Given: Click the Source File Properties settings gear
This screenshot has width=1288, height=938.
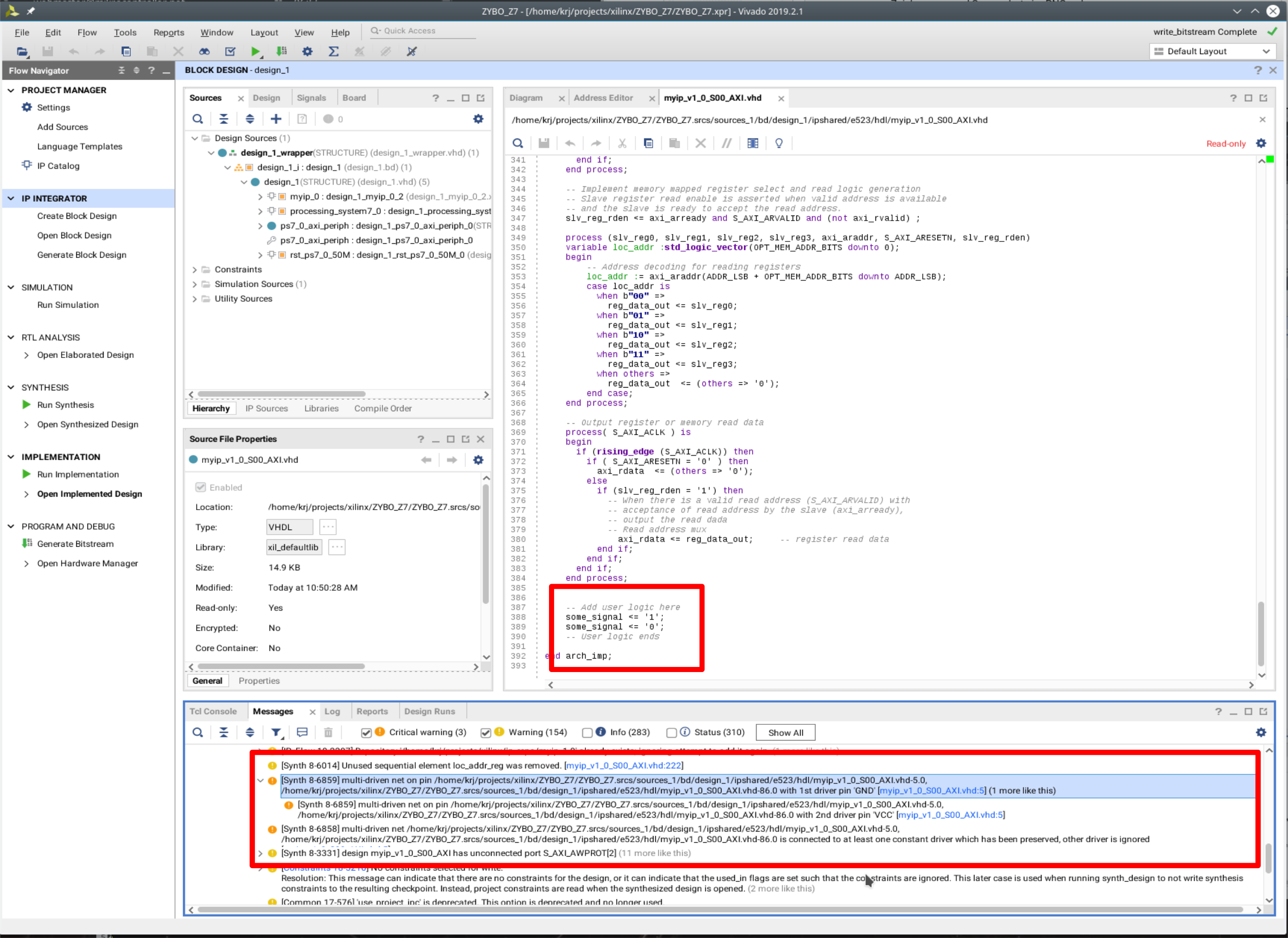Looking at the screenshot, I should (x=478, y=461).
